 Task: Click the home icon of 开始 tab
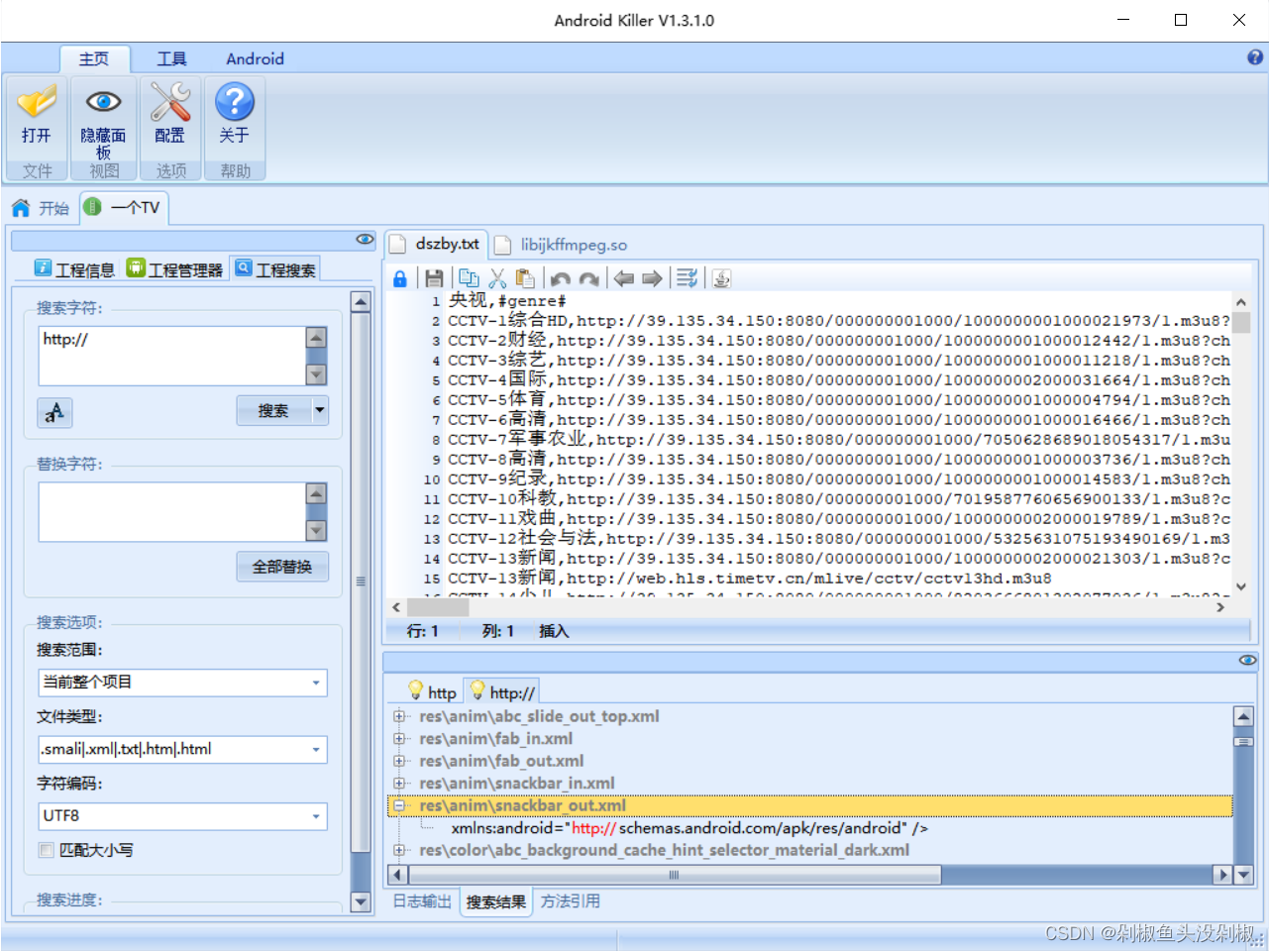click(x=21, y=208)
